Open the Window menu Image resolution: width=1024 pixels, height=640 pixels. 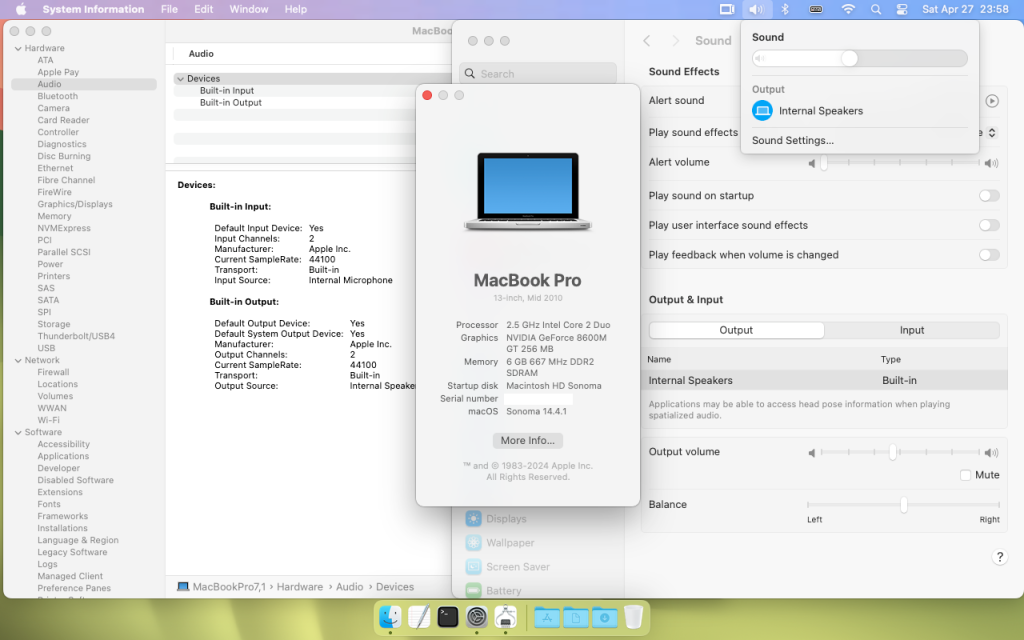click(x=248, y=9)
